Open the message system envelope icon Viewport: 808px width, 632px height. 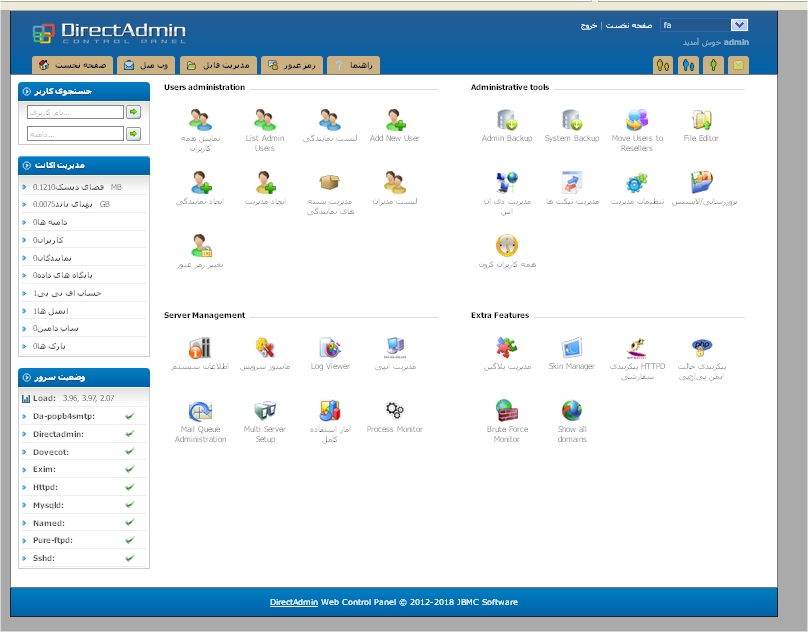[738, 65]
